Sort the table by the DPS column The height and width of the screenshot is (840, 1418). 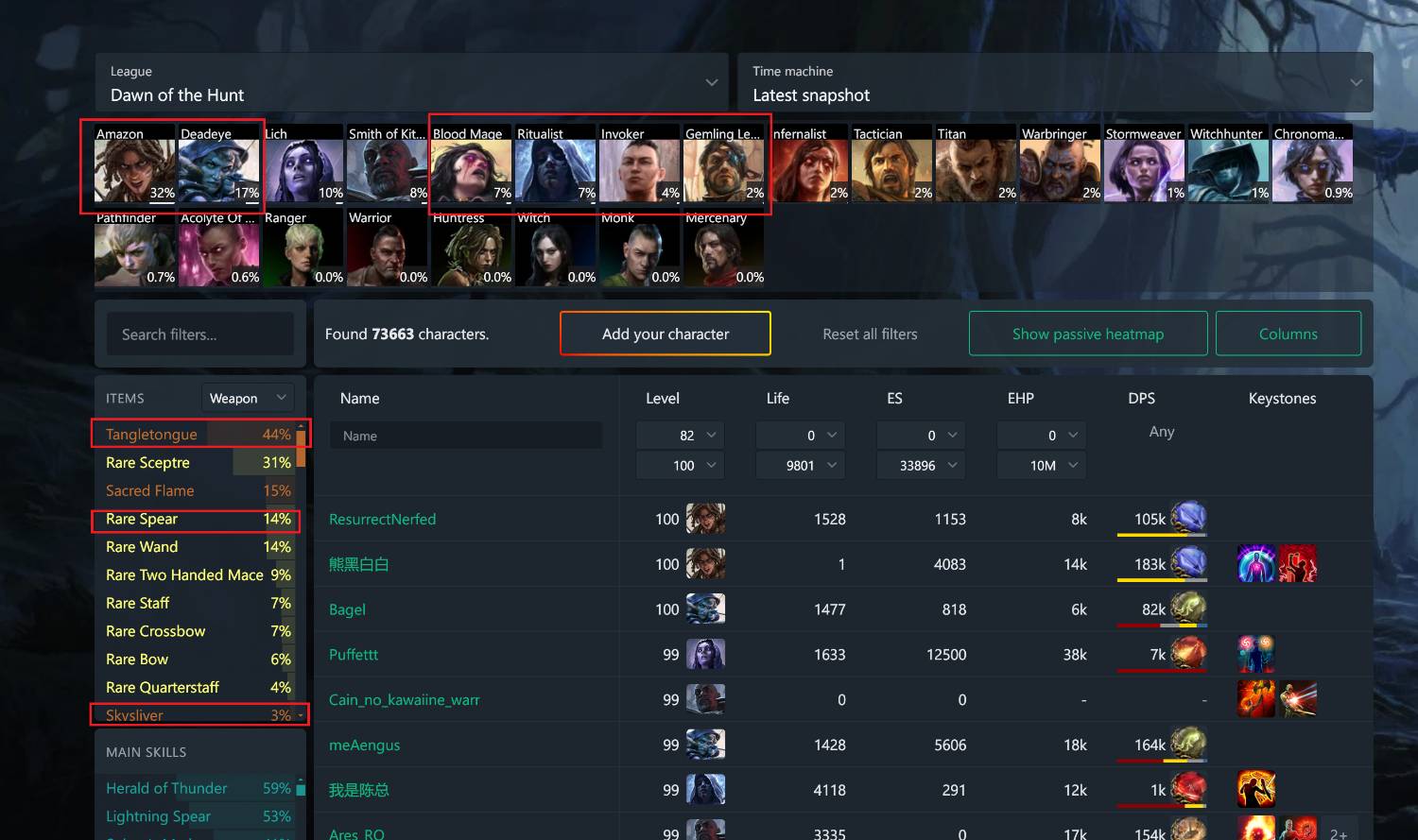pos(1141,399)
